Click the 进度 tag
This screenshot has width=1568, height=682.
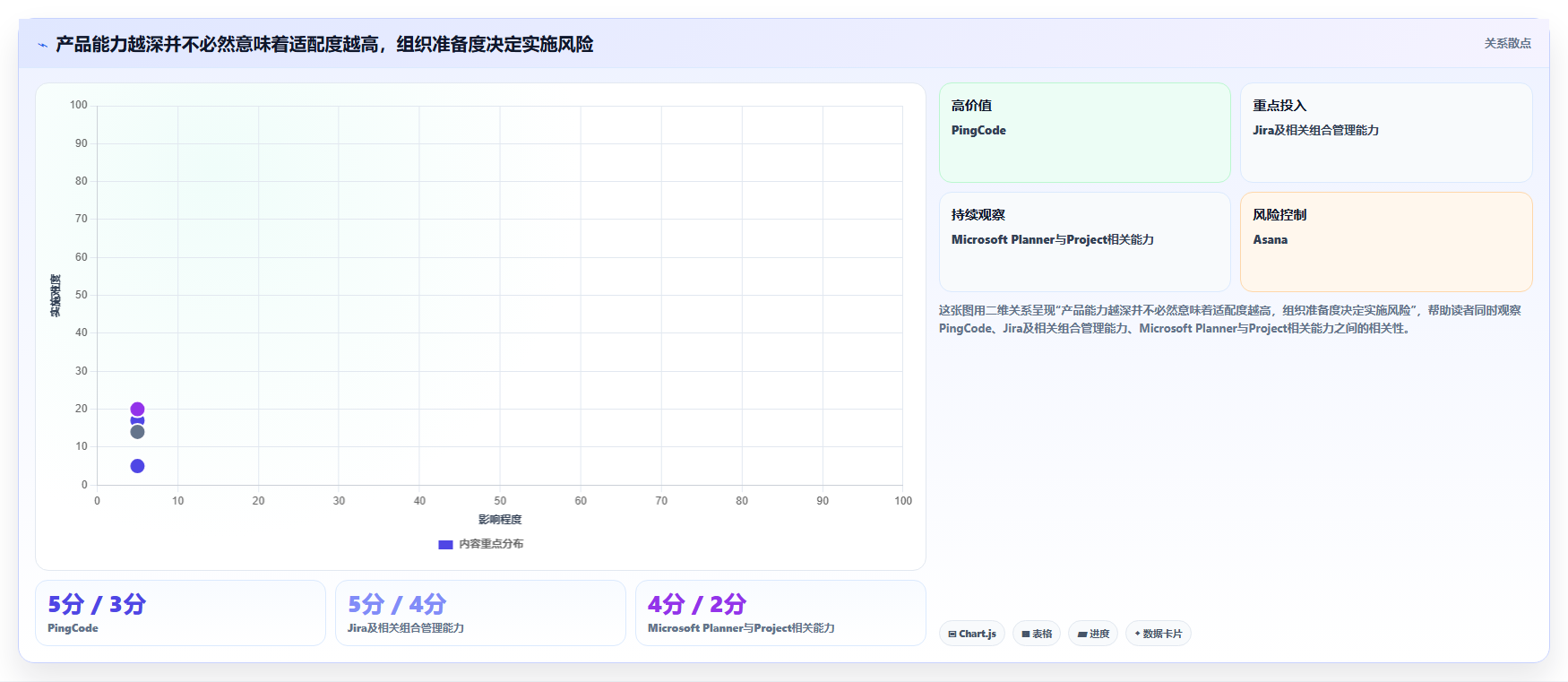(x=1093, y=634)
